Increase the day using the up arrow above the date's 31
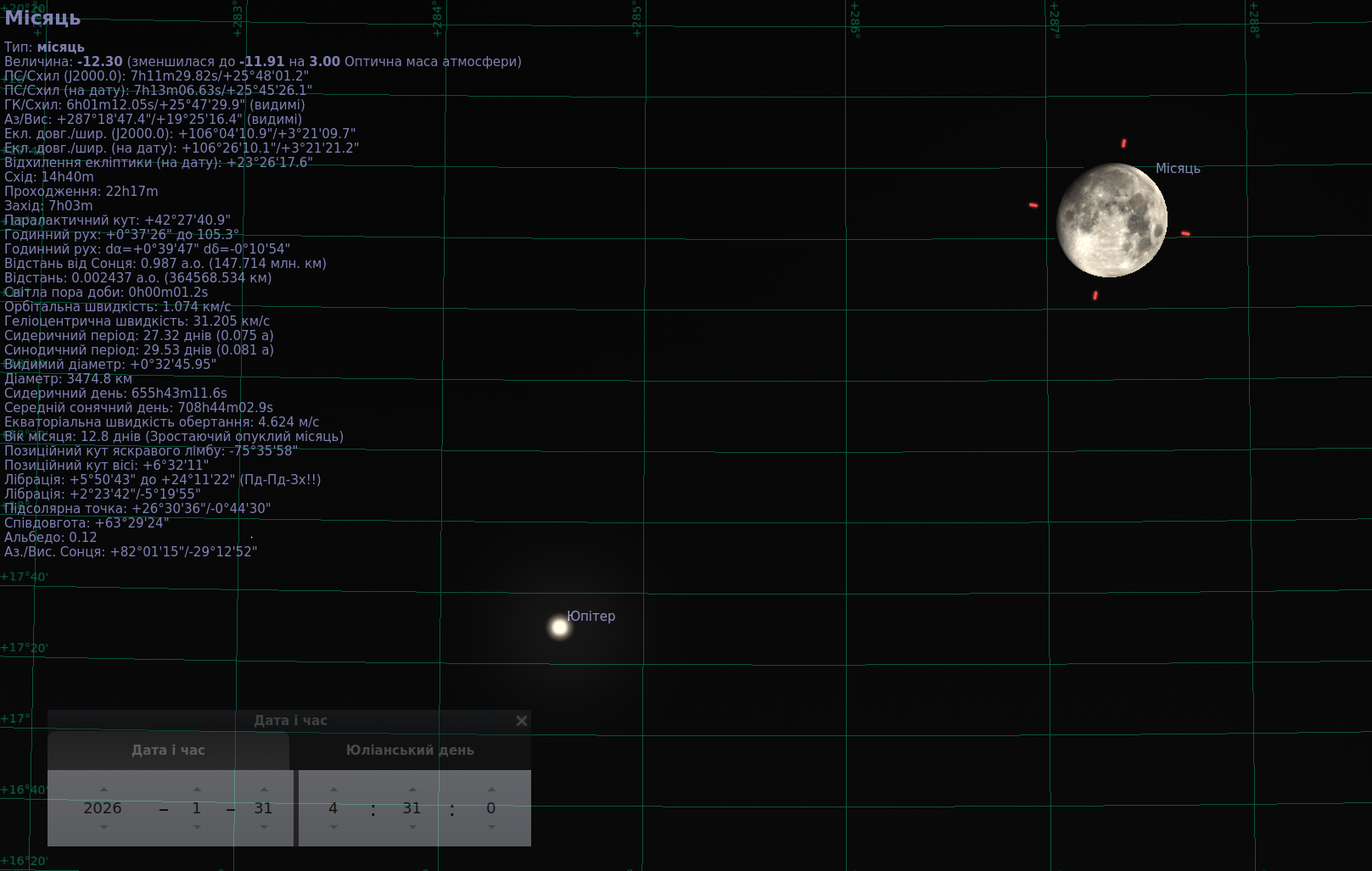 point(264,790)
